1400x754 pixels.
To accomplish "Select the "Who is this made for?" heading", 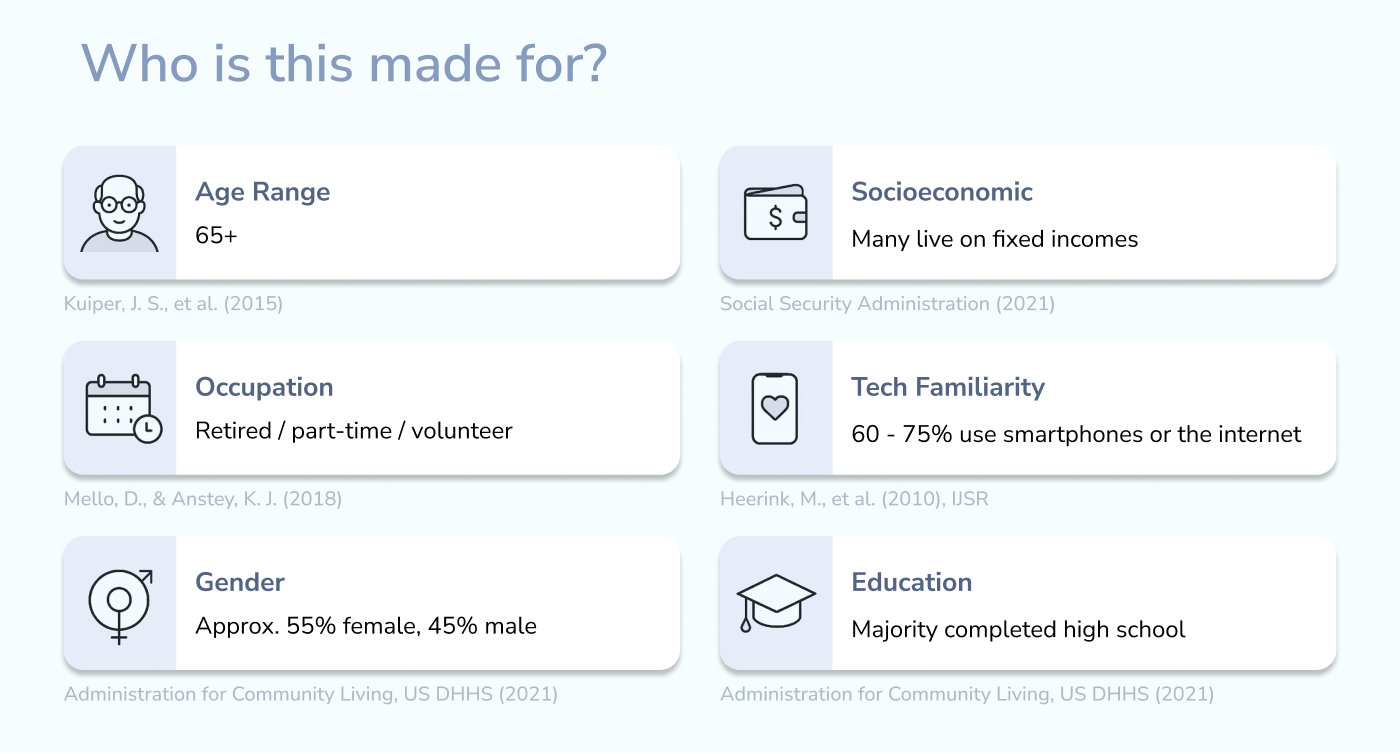I will 344,64.
